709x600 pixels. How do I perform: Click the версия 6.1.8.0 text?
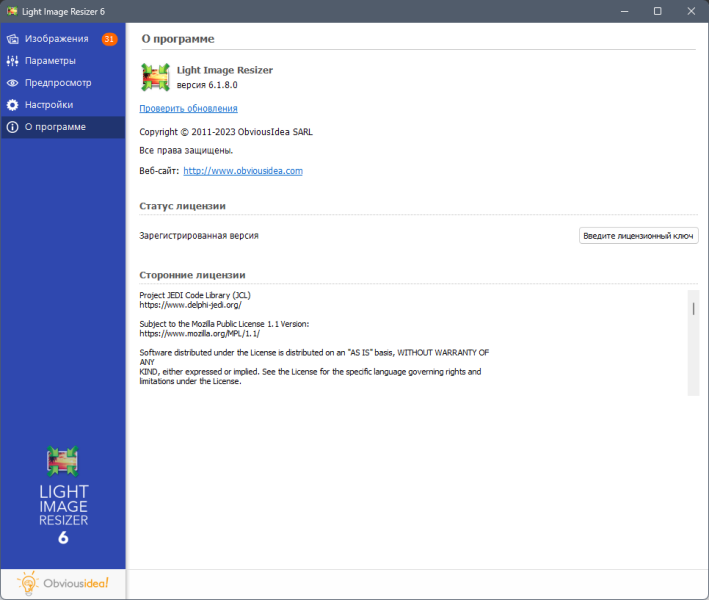[207, 85]
